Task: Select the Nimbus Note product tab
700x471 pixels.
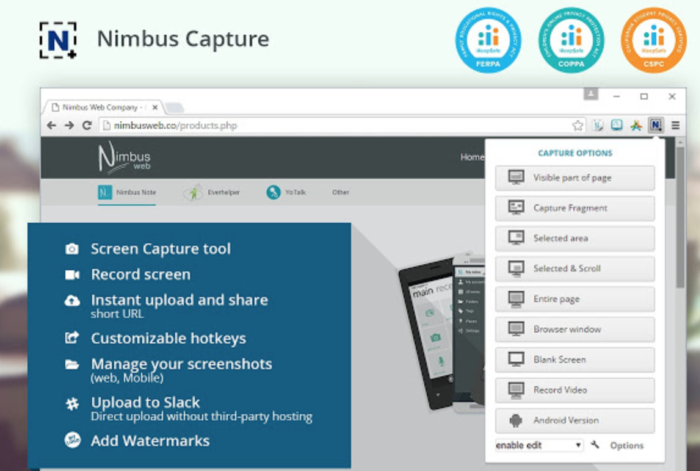Action: 127,192
